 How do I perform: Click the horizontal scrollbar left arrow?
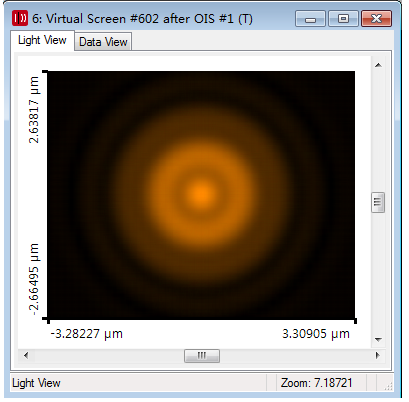point(26,355)
